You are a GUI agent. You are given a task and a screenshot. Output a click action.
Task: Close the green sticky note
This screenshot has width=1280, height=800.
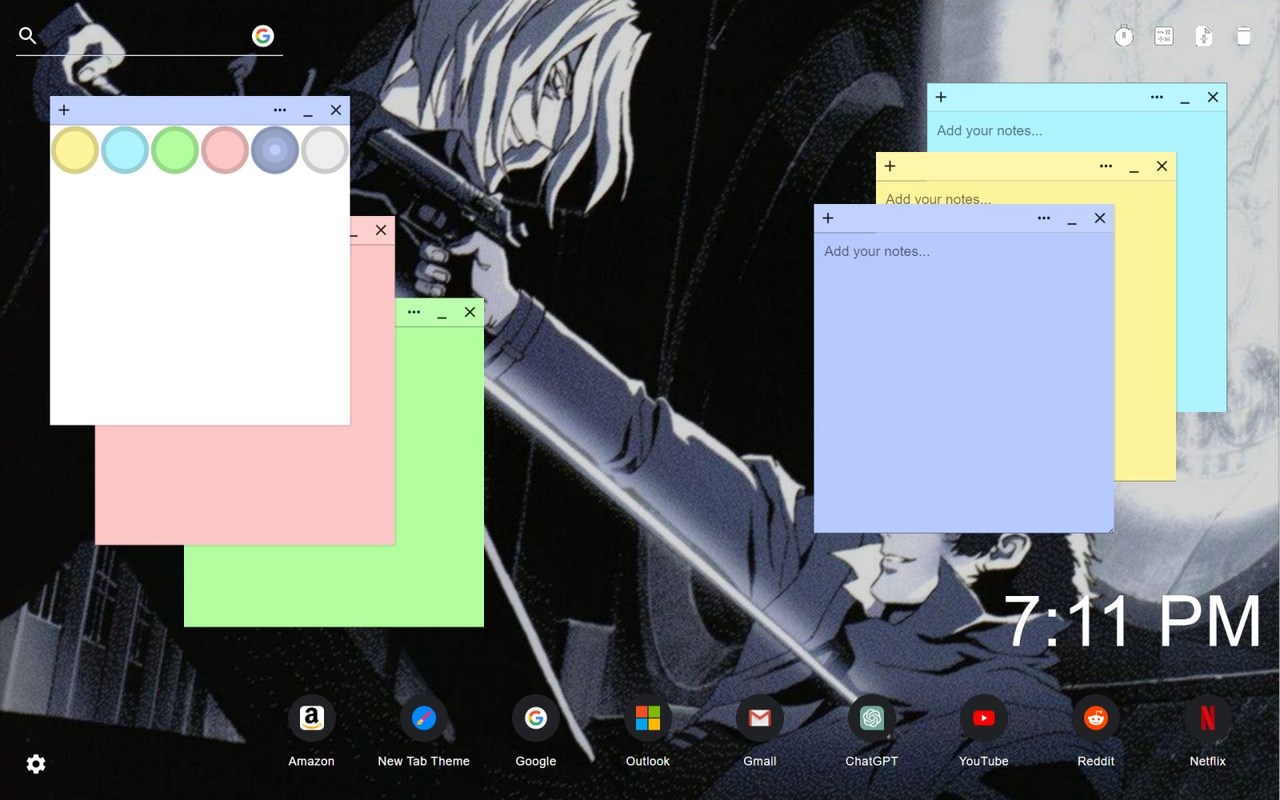point(470,312)
